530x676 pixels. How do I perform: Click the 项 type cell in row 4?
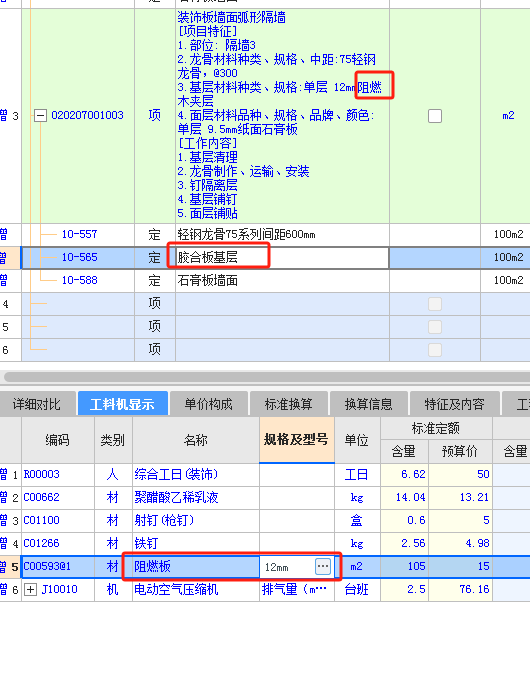coord(154,304)
